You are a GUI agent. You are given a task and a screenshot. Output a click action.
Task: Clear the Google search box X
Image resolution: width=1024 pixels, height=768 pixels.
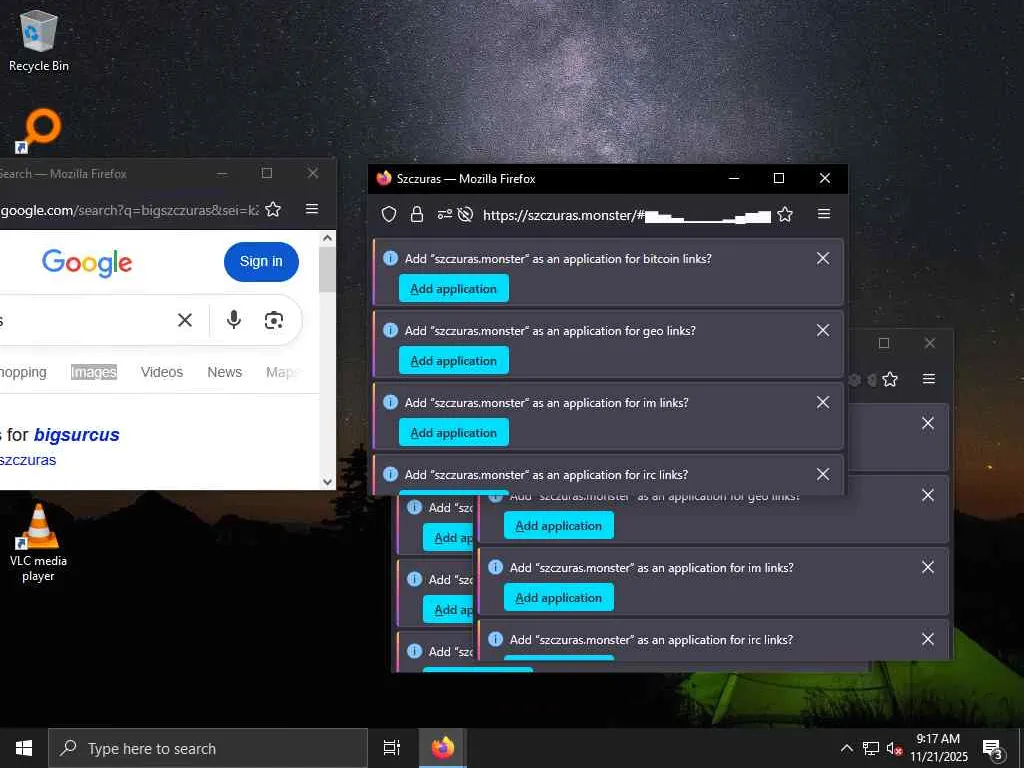(x=185, y=320)
